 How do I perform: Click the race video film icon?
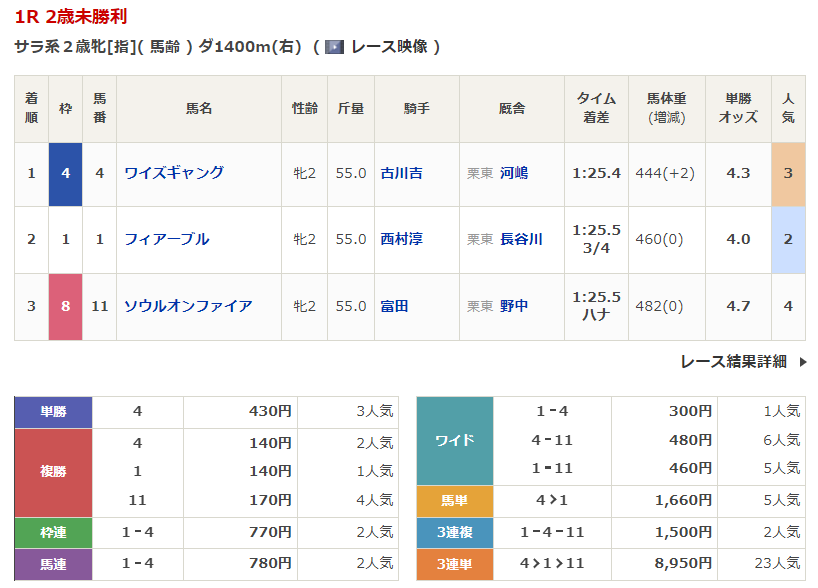(334, 47)
